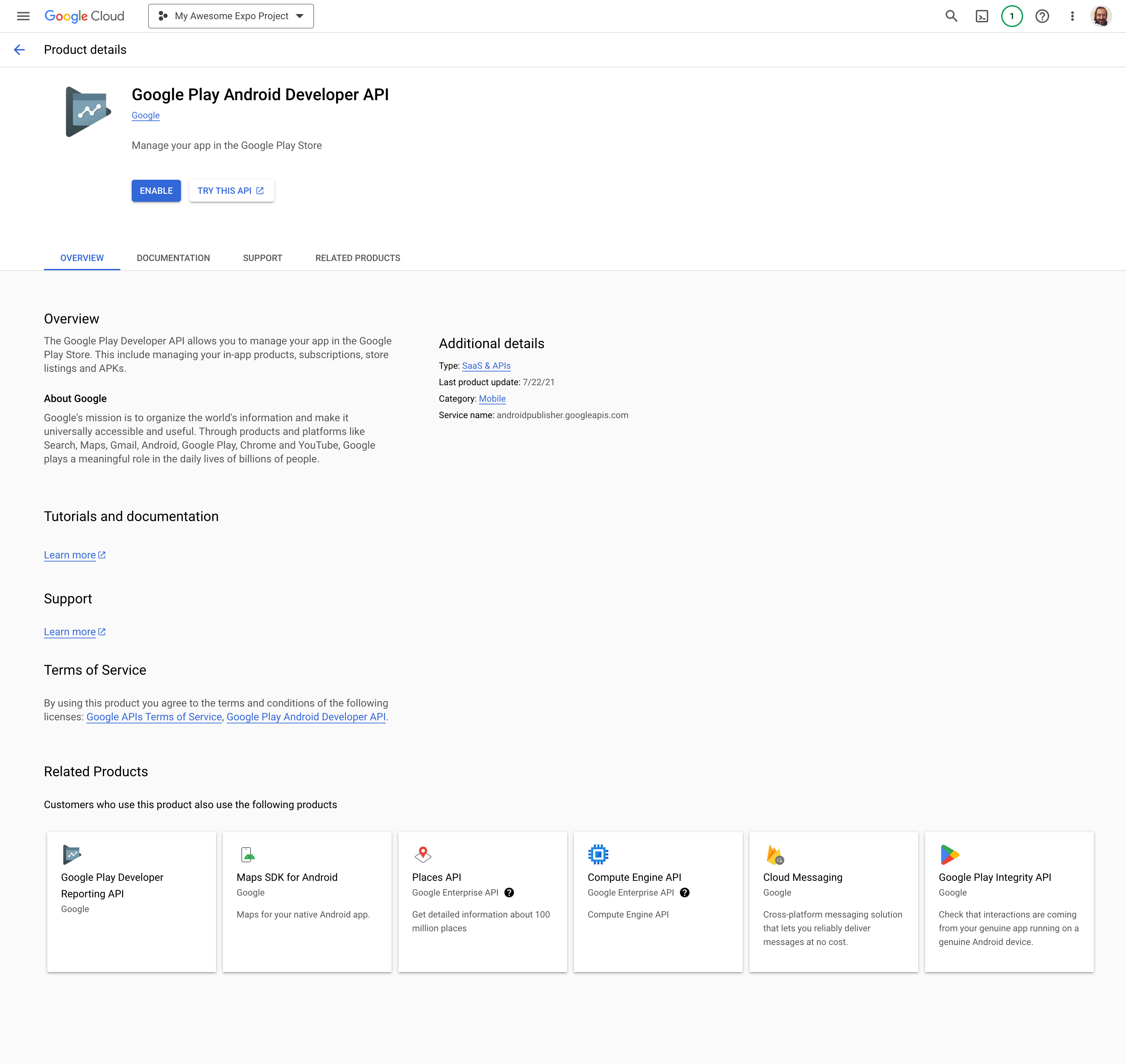The height and width of the screenshot is (1064, 1126).
Task: Open the Mobile category link
Action: point(492,399)
